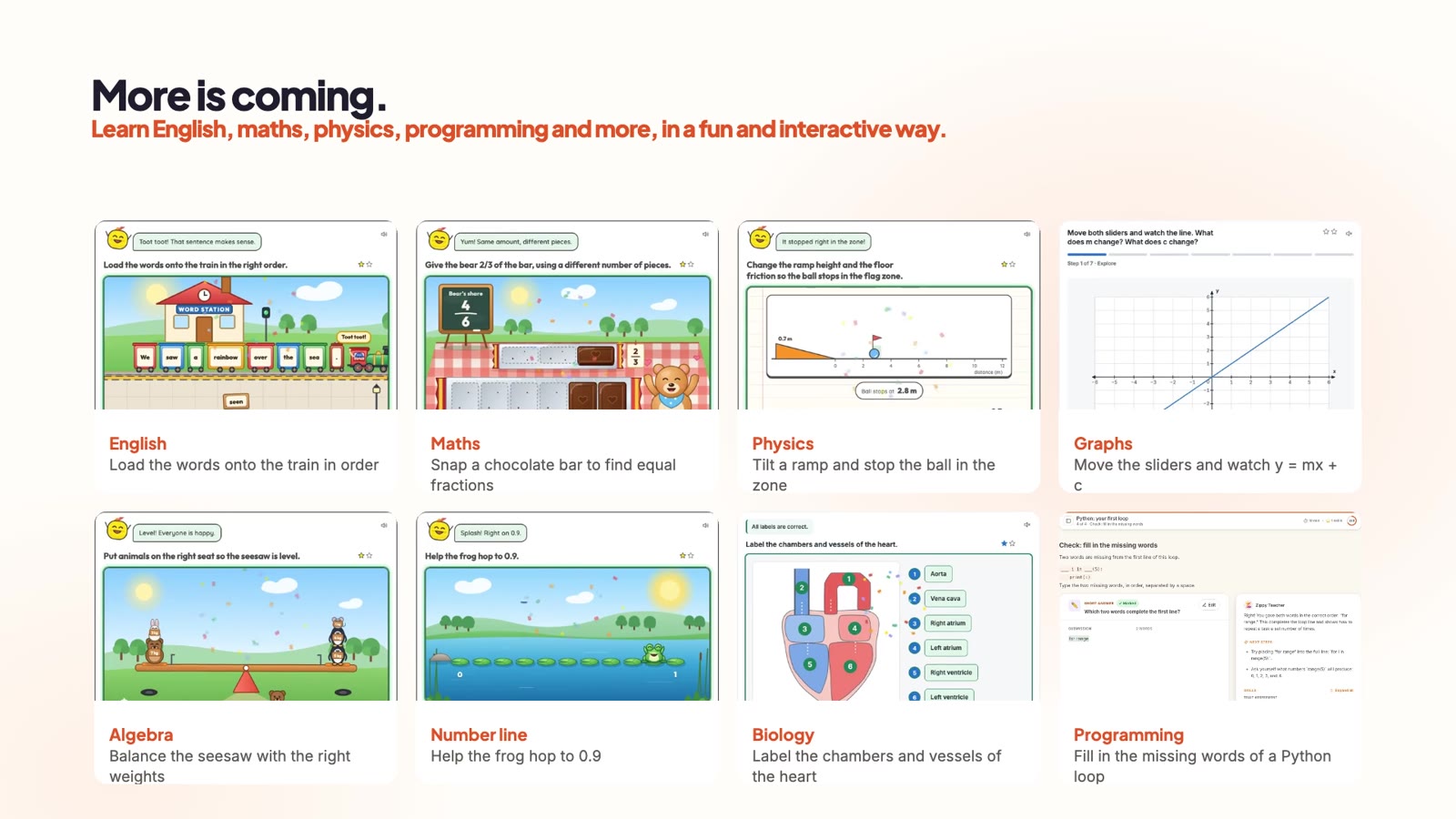This screenshot has height=819, width=1456.
Task: Click the speaker icon in the English thumbnail
Action: (x=384, y=234)
